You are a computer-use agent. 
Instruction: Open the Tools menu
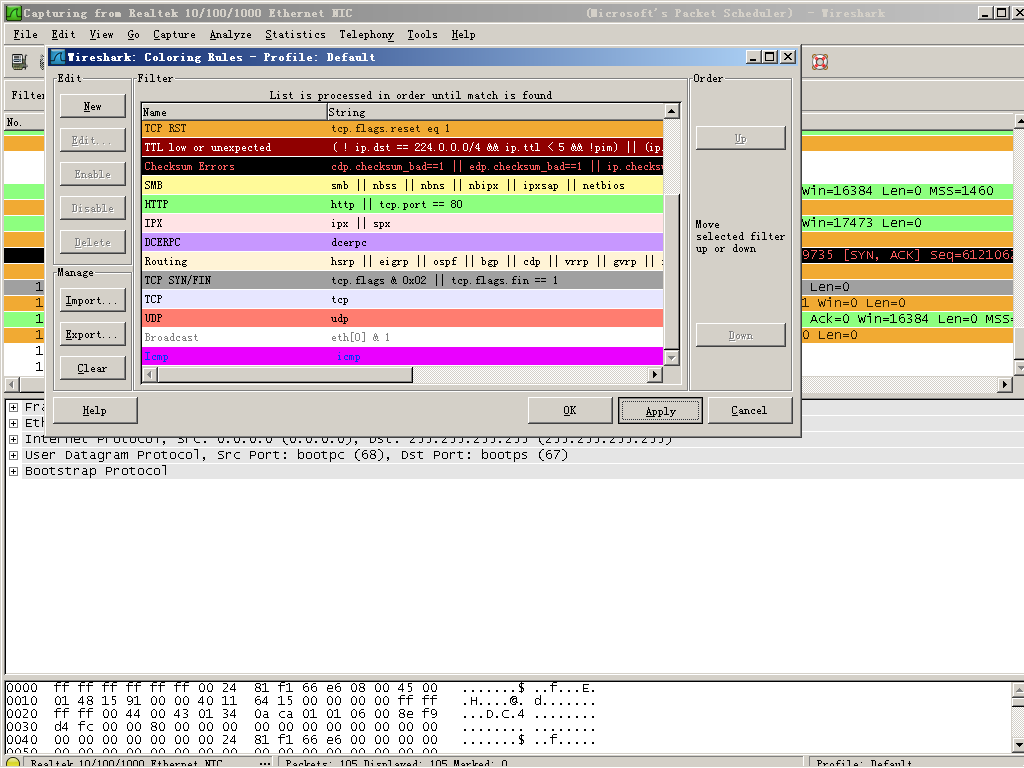[x=423, y=35]
